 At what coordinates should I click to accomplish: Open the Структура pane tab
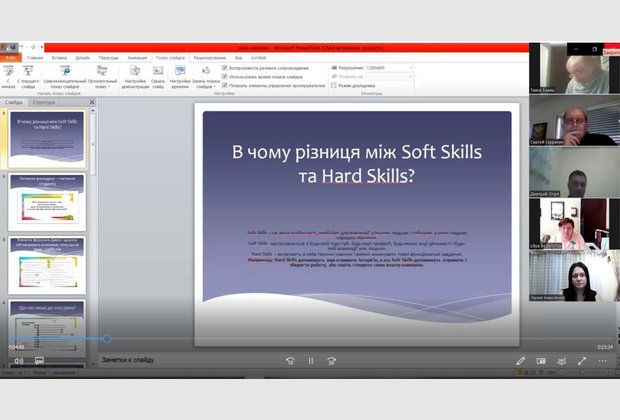(44, 102)
